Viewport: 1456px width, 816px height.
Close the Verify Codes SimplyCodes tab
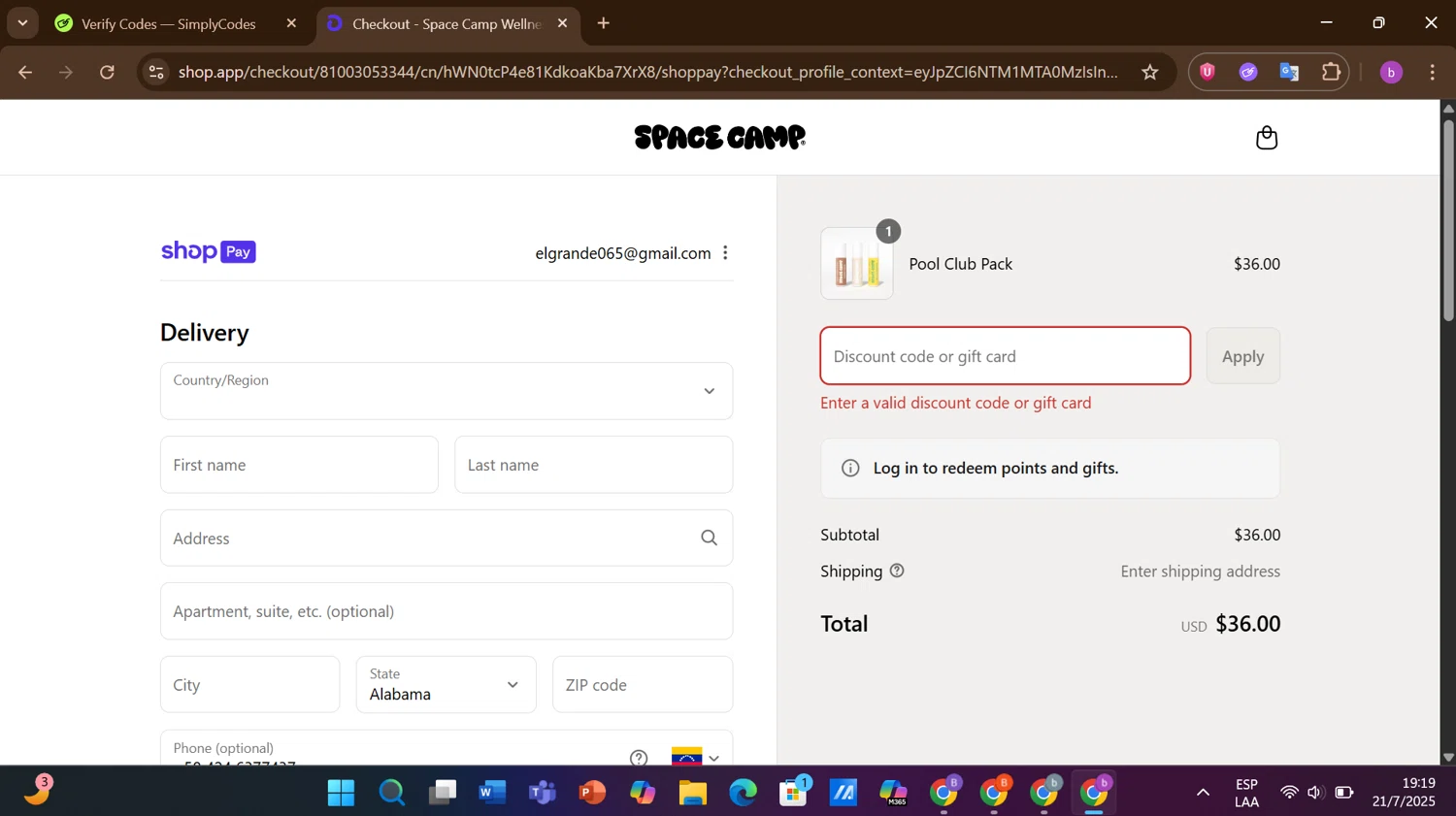click(x=291, y=23)
